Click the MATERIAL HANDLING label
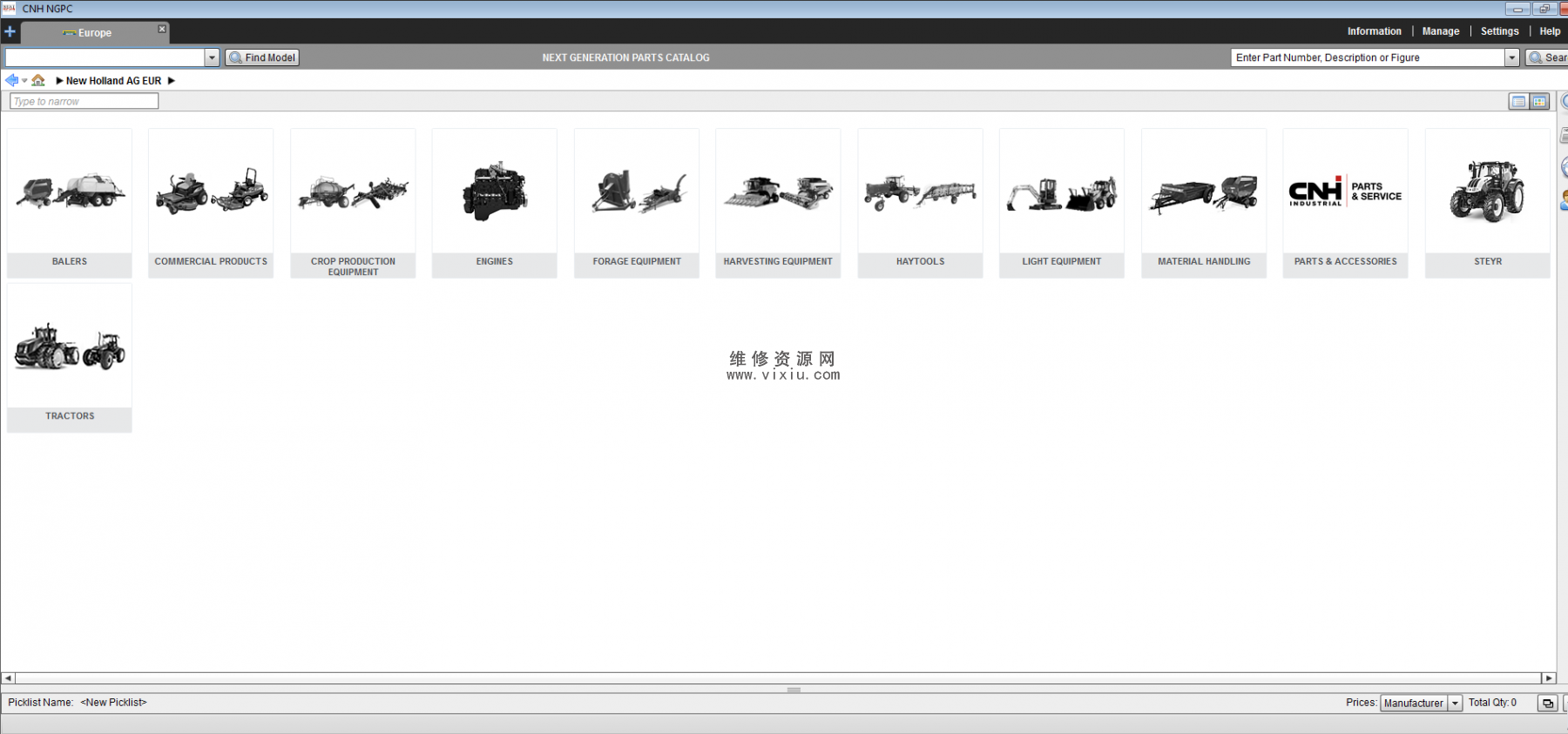This screenshot has height=734, width=1568. coord(1204,261)
